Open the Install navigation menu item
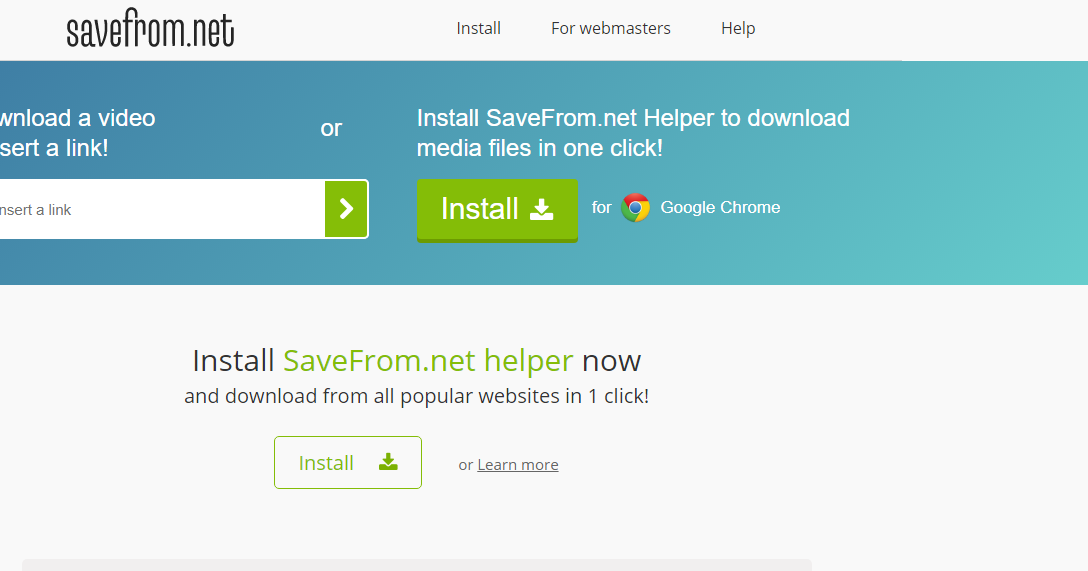Image resolution: width=1088 pixels, height=571 pixels. point(478,28)
